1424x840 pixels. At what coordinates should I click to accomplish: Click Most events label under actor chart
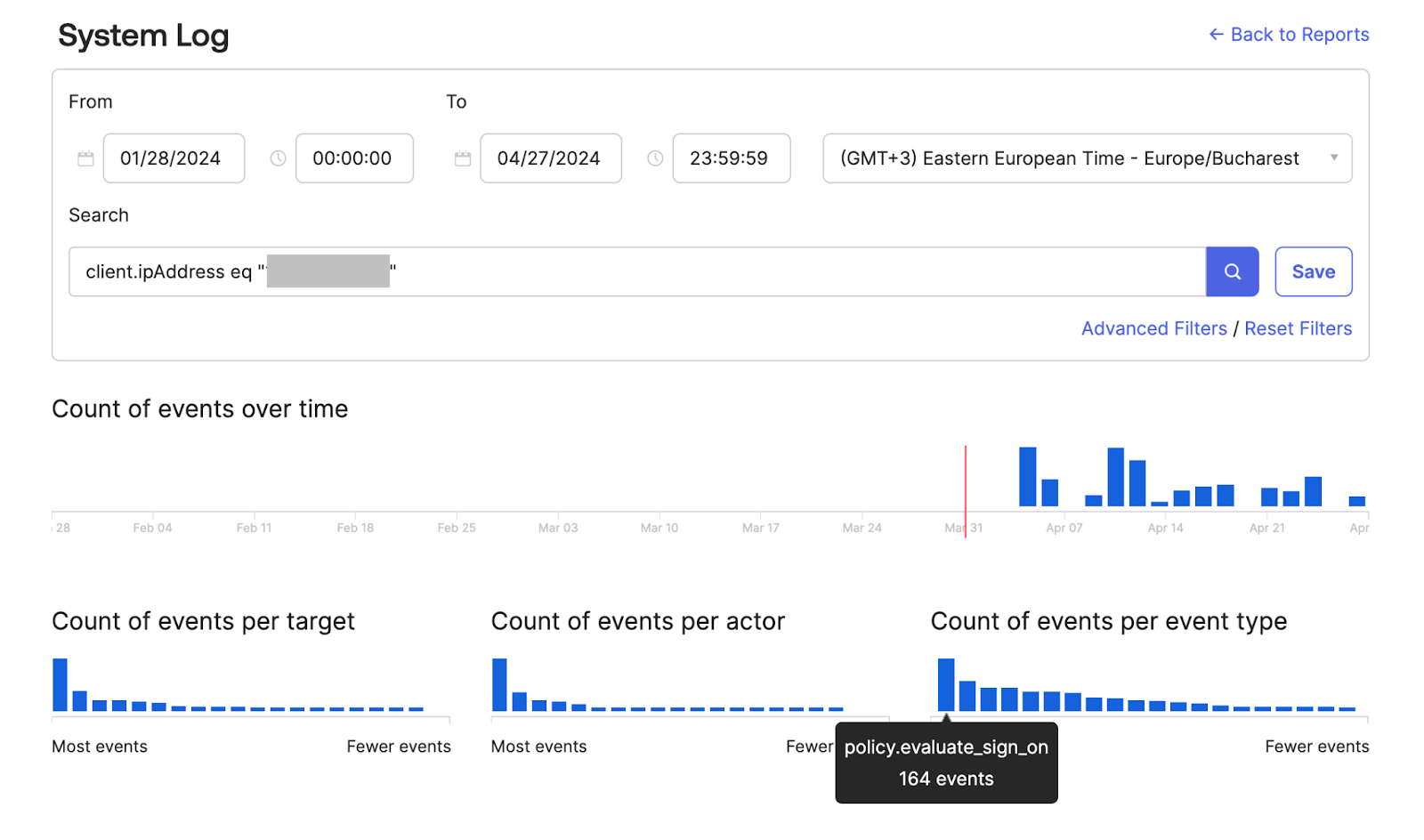coord(539,747)
